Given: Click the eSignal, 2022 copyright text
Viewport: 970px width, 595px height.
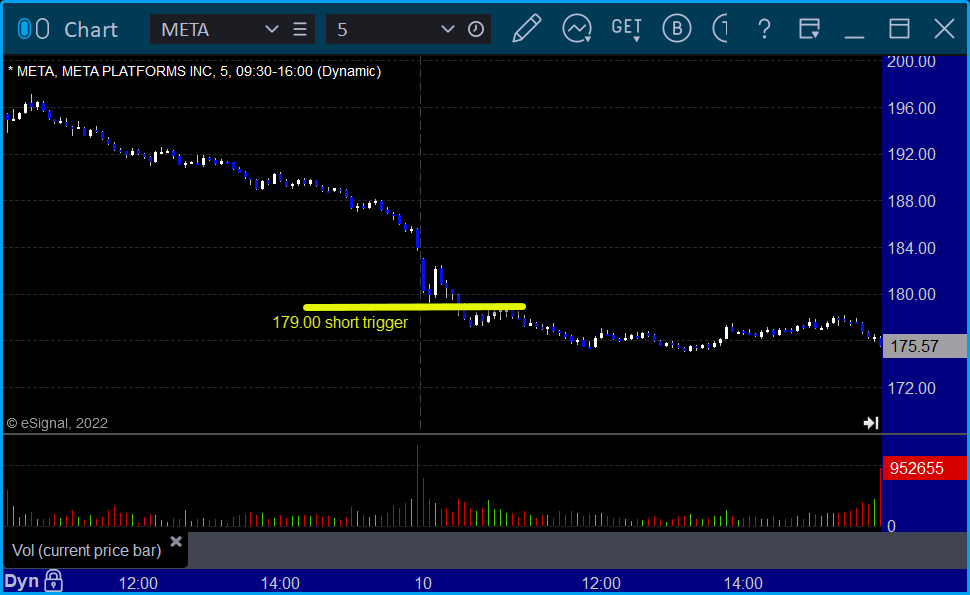Looking at the screenshot, I should click(57, 423).
